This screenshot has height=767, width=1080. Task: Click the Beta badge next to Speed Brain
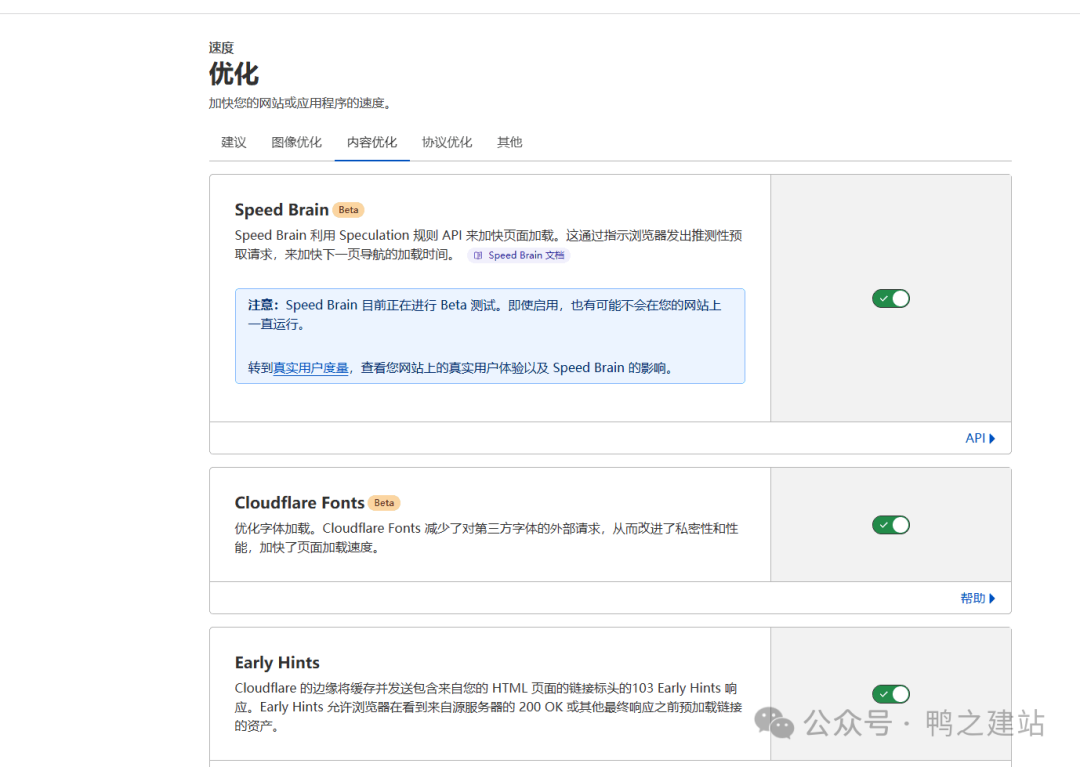(x=347, y=210)
